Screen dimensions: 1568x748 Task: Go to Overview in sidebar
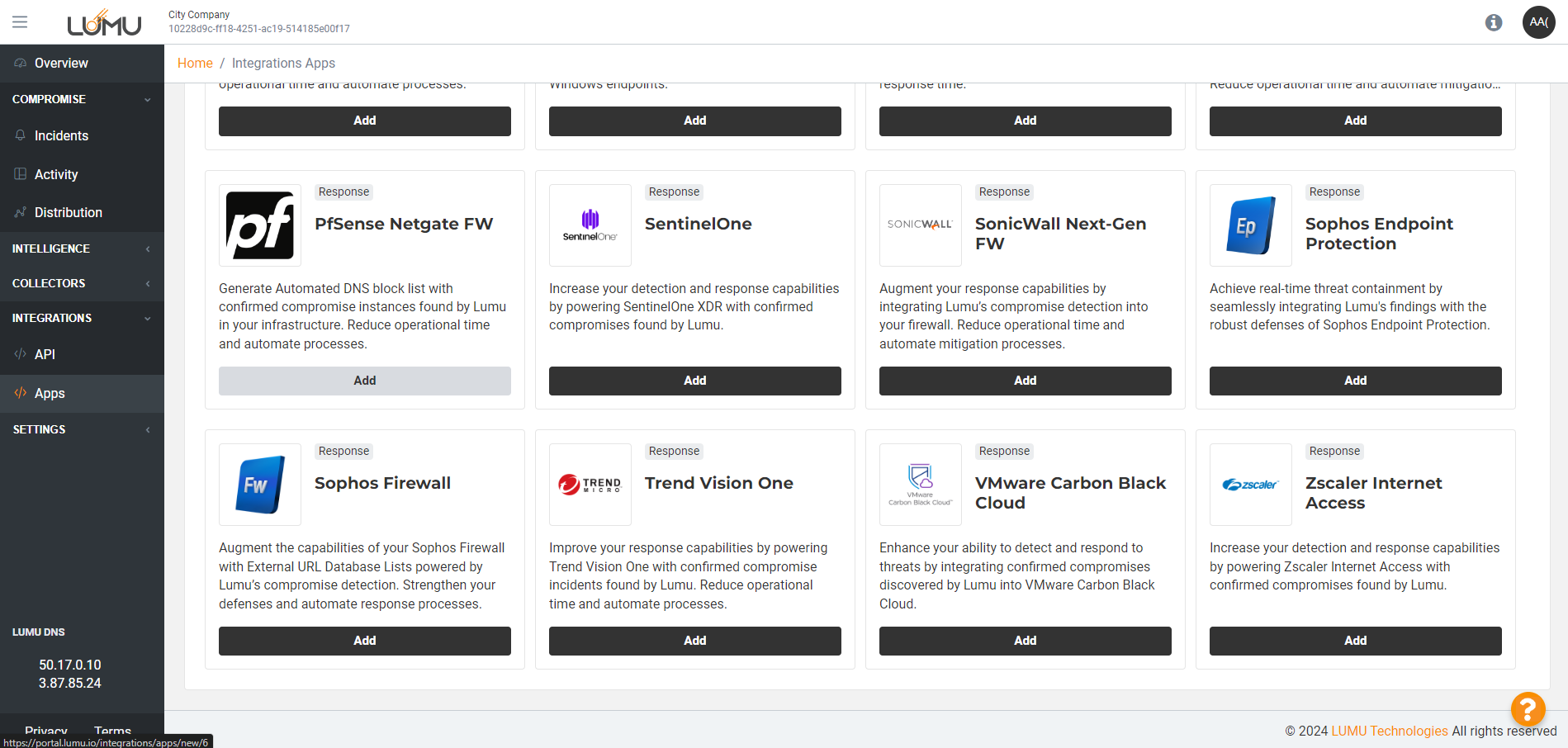point(61,64)
